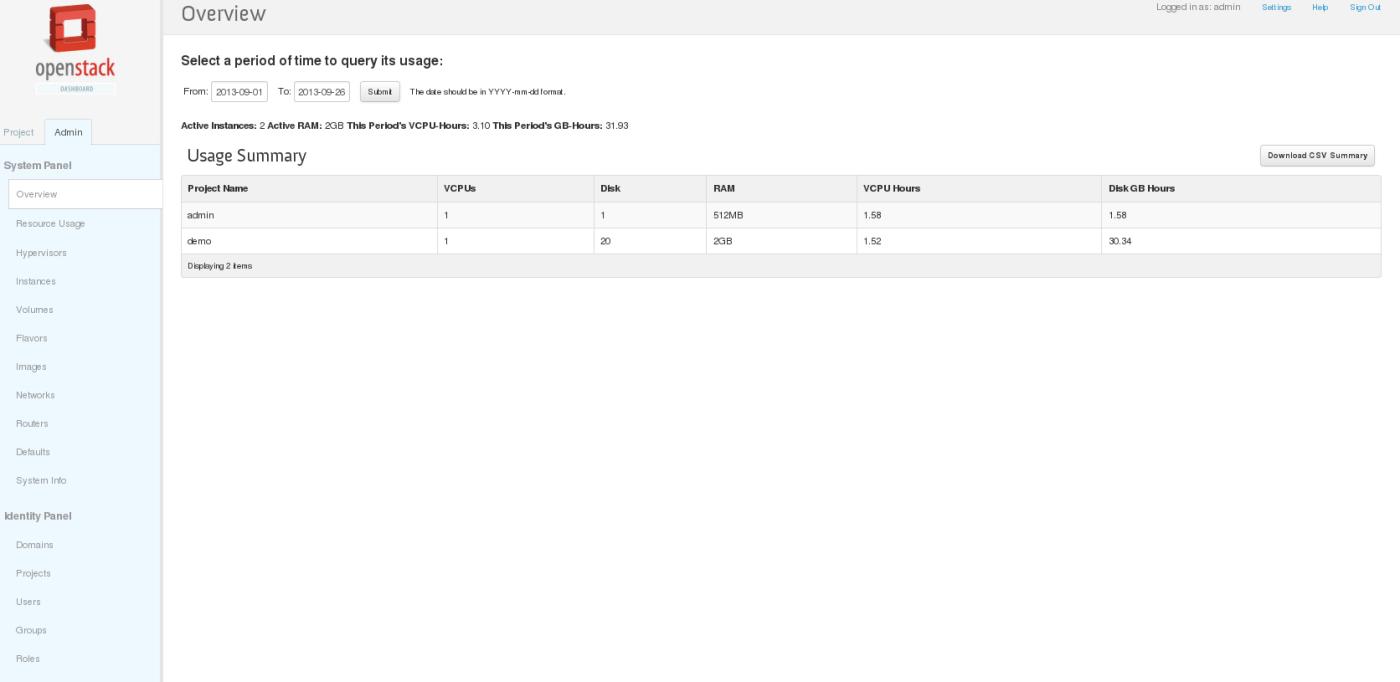
Task: Open System Info from the sidebar
Action: point(41,481)
